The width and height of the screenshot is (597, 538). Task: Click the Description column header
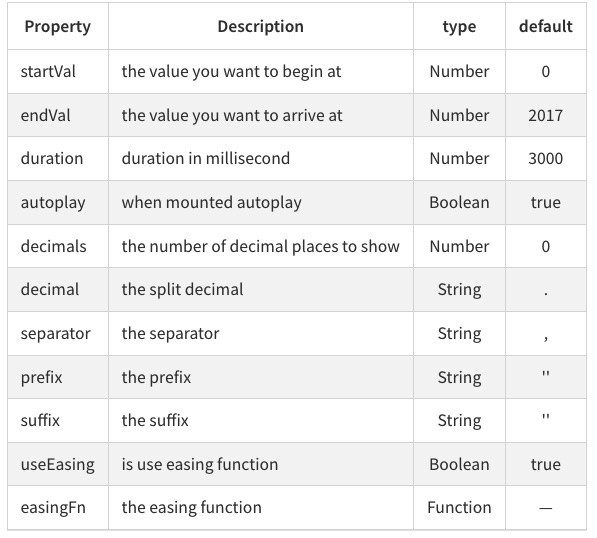click(260, 26)
